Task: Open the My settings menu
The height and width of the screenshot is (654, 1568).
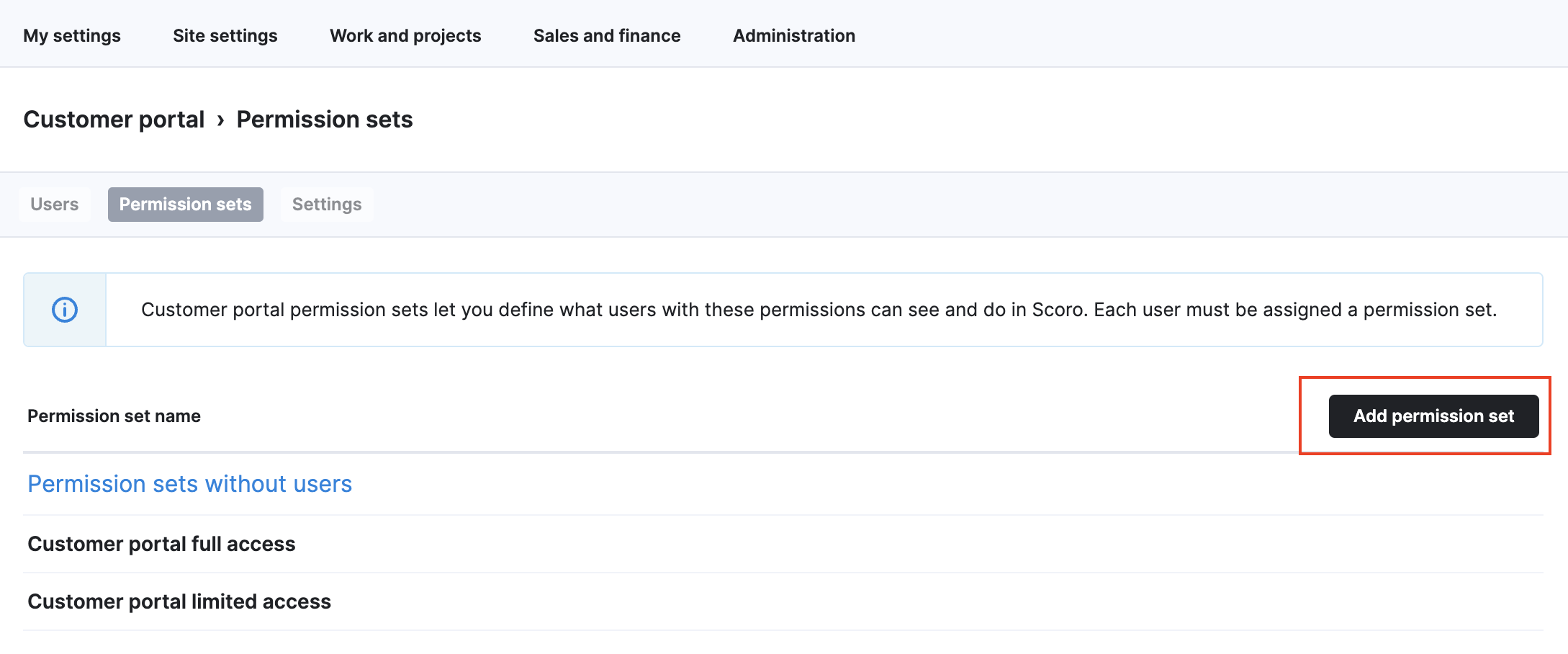Action: pos(72,35)
